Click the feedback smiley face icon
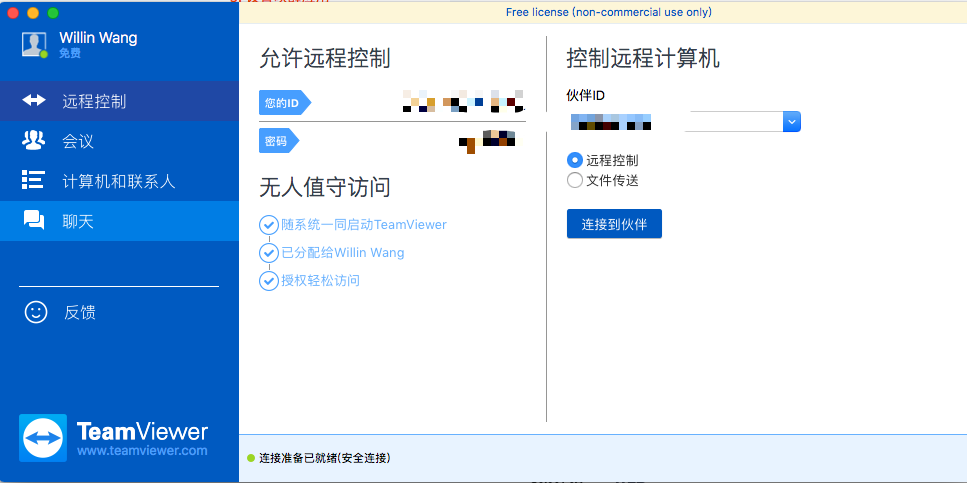967x483 pixels. pos(36,312)
